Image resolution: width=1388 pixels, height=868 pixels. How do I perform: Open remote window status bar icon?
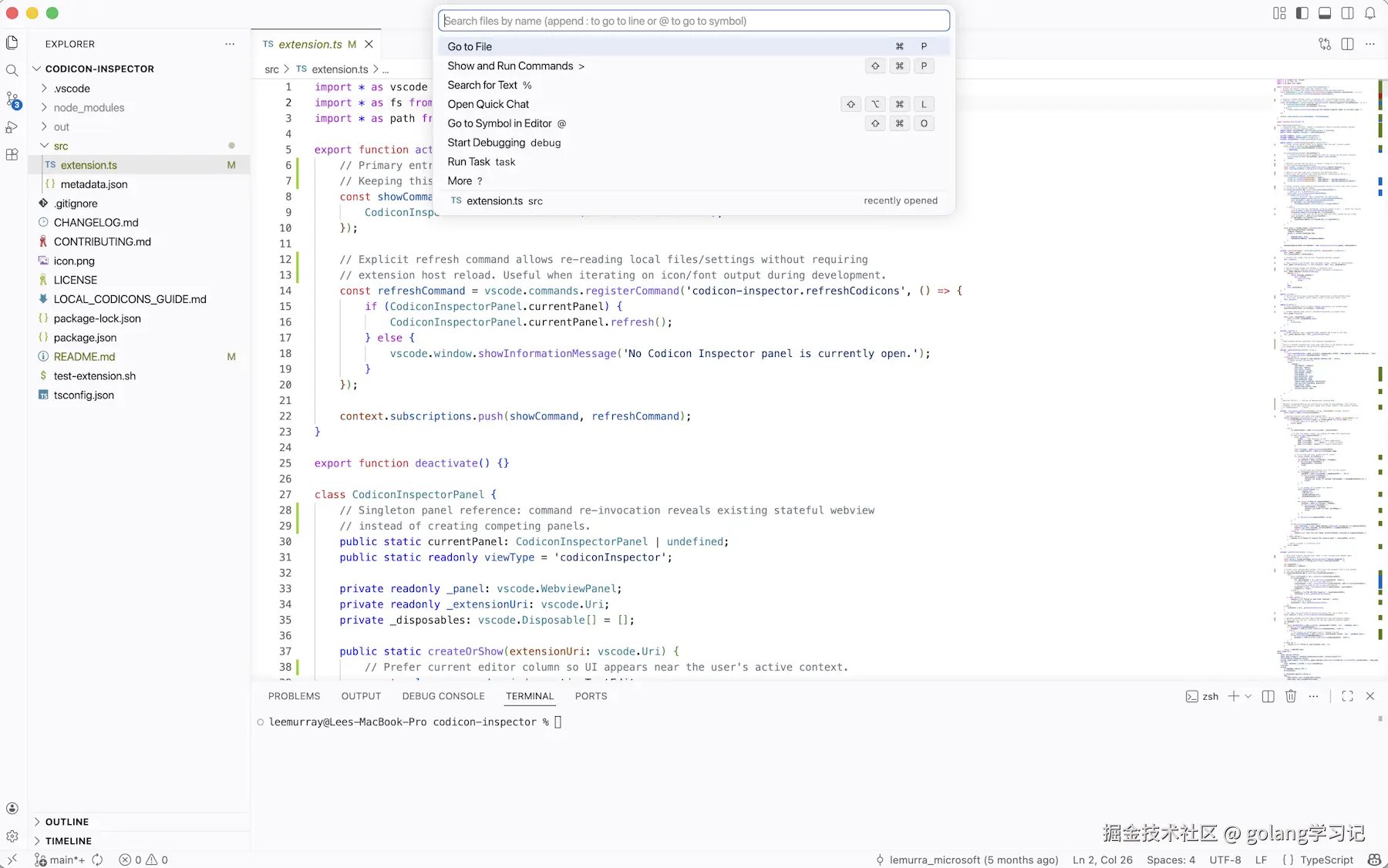pyautogui.click(x=12, y=860)
